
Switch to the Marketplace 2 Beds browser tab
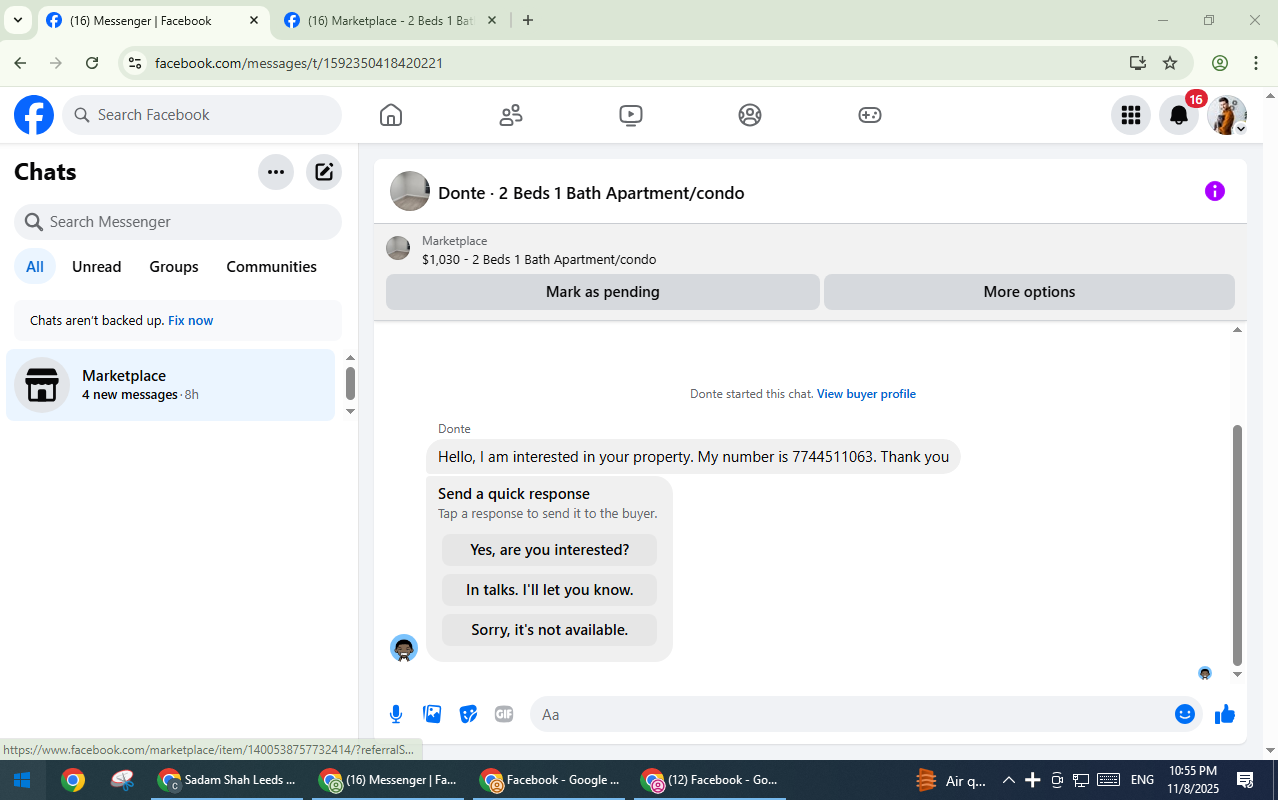pos(390,20)
